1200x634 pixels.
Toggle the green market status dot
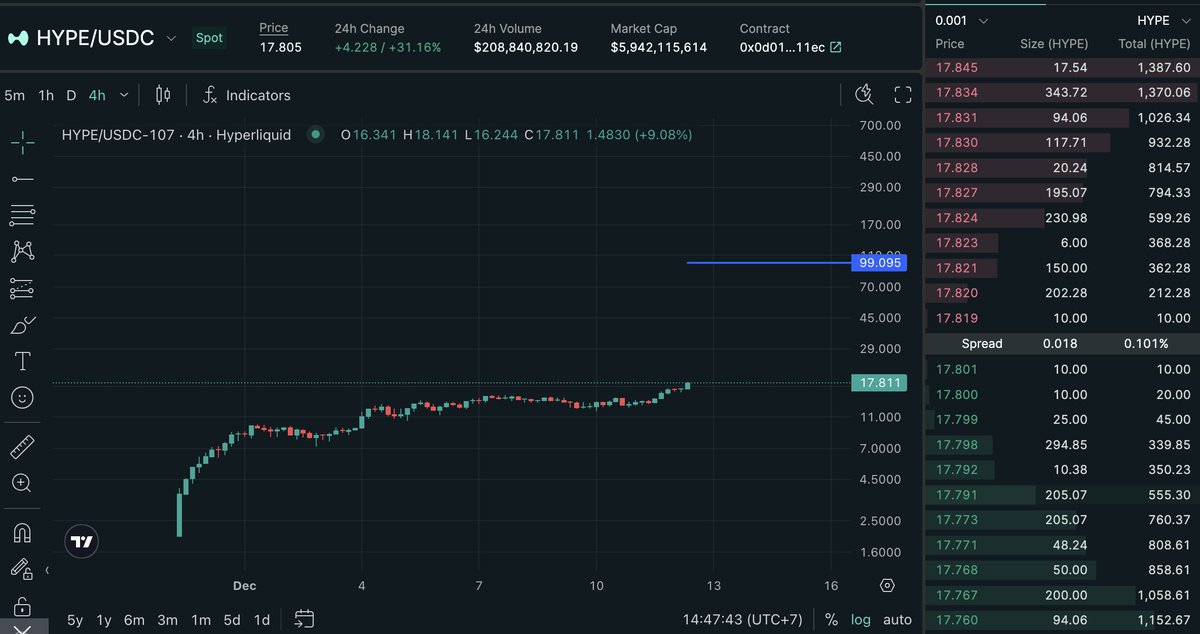(x=315, y=134)
